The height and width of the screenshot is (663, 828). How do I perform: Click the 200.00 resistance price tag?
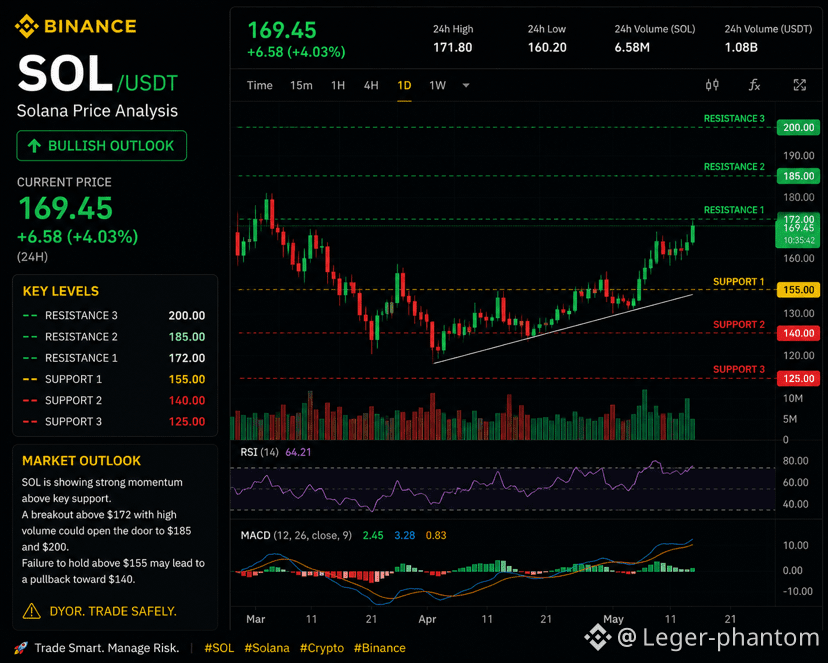tap(798, 127)
